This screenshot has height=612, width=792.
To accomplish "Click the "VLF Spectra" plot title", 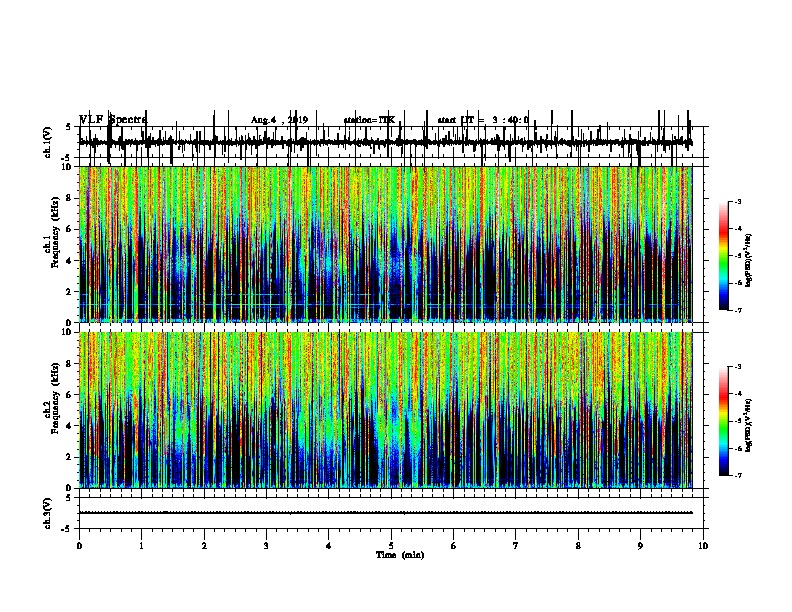I will pyautogui.click(x=113, y=119).
